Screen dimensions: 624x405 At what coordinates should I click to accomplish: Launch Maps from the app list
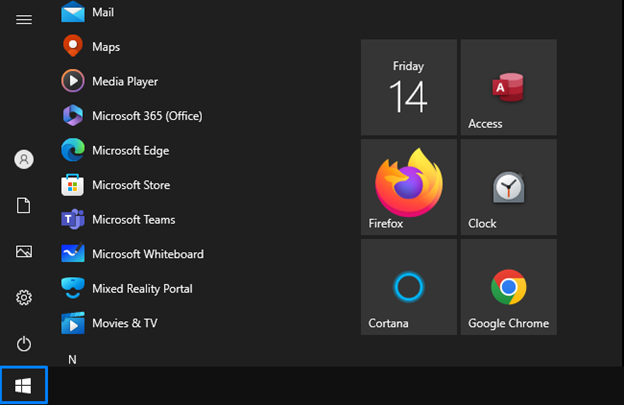[x=73, y=46]
